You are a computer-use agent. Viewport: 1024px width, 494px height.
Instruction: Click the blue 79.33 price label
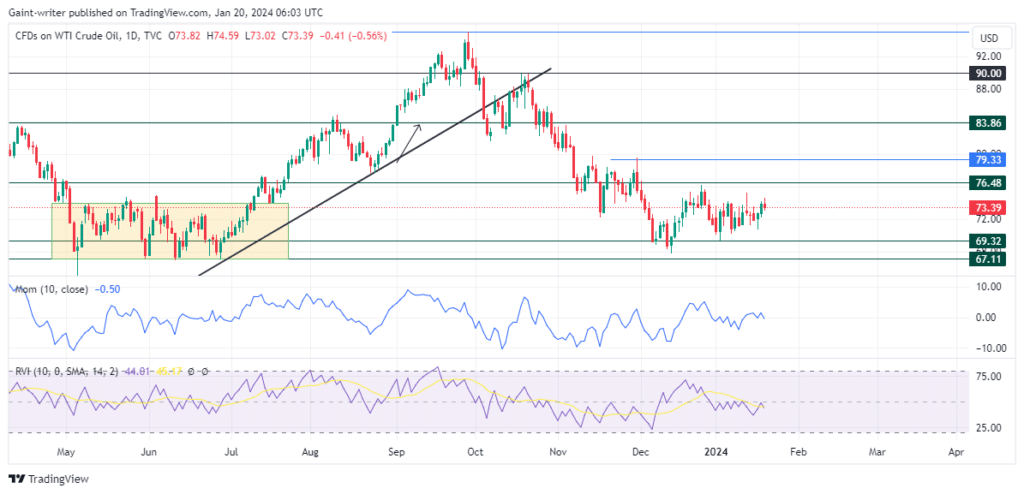[x=988, y=159]
